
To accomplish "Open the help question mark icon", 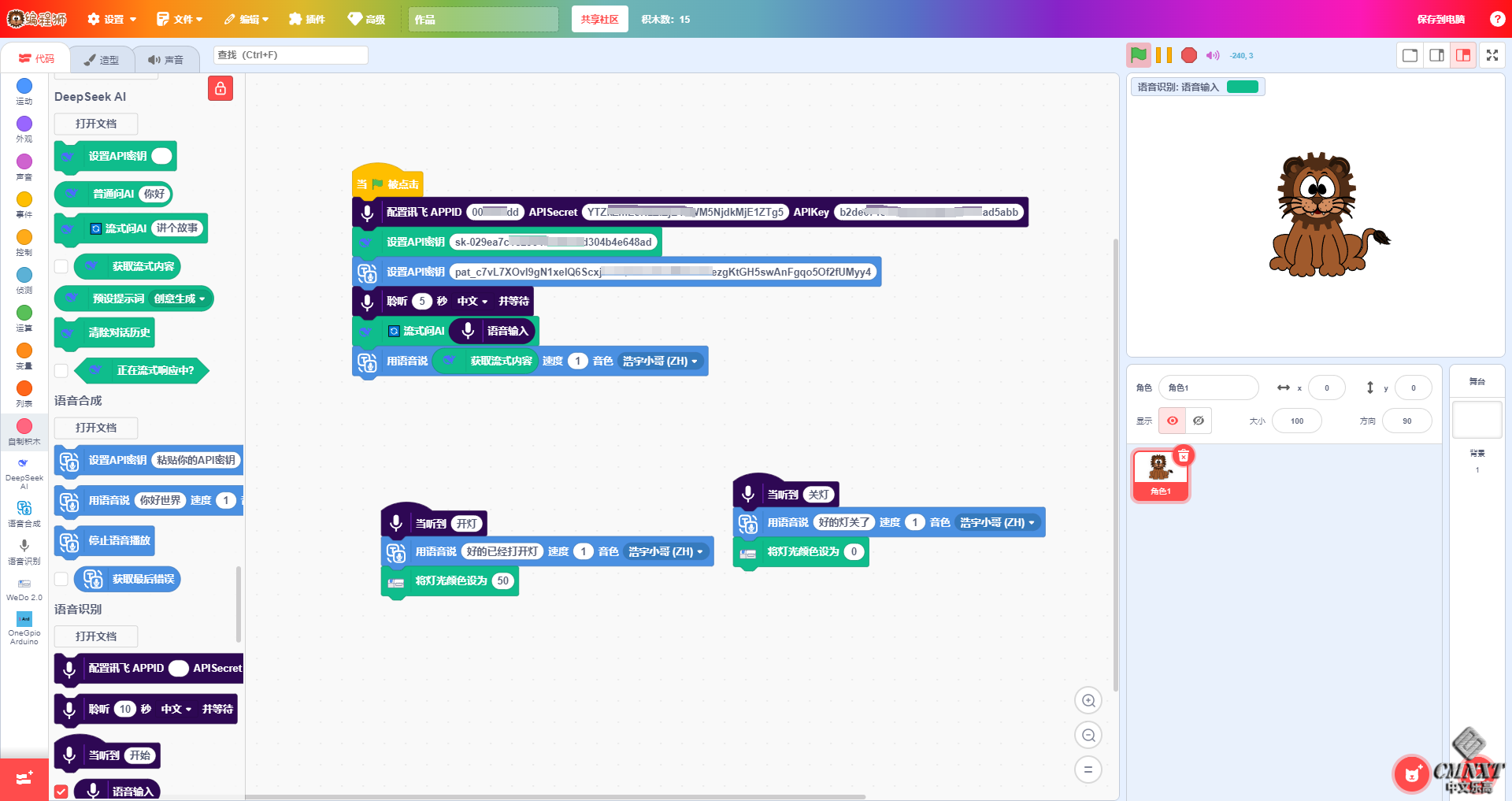I will tap(1497, 19).
